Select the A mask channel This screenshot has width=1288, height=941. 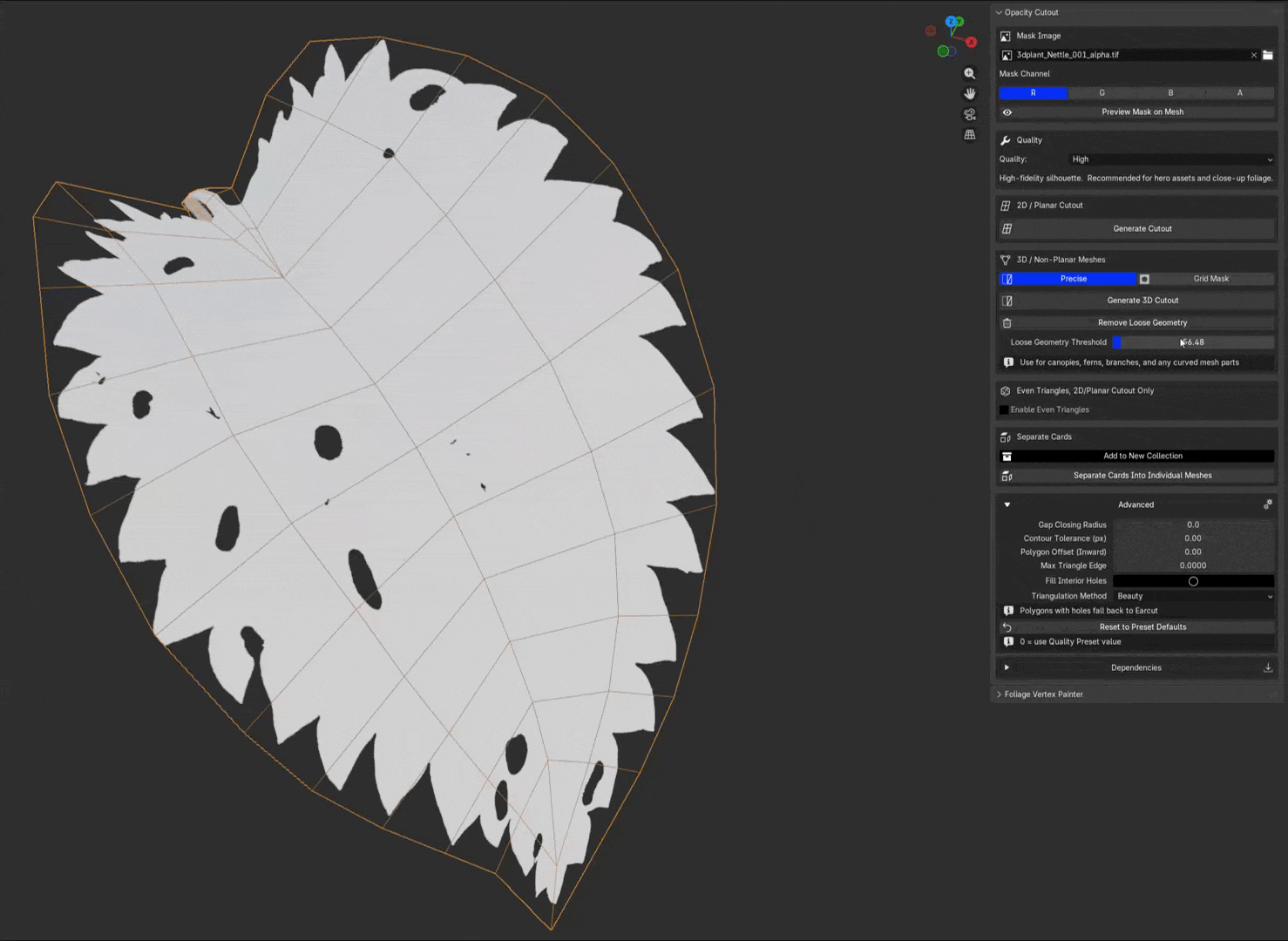tap(1239, 93)
